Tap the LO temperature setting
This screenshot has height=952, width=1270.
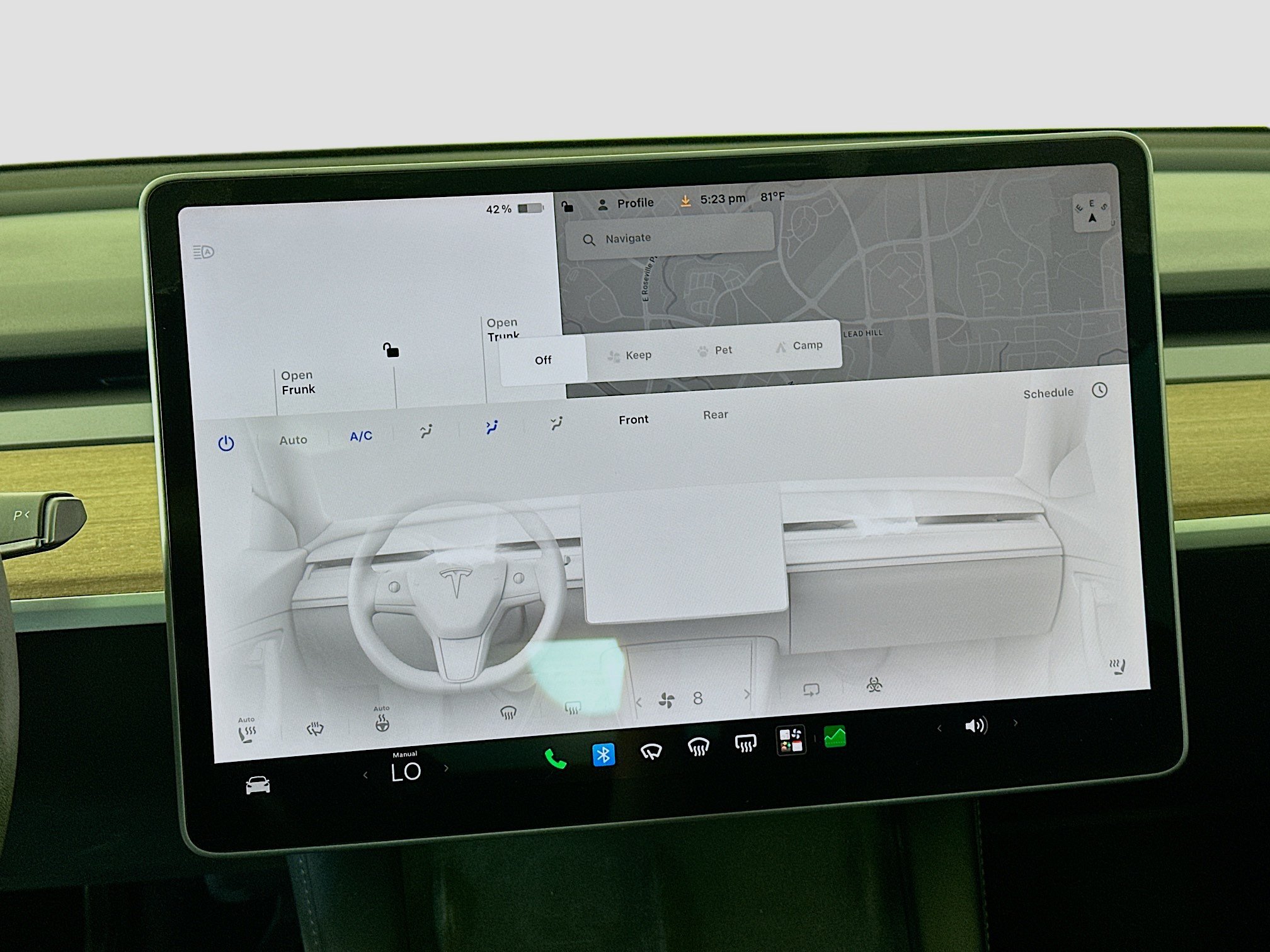[x=406, y=772]
